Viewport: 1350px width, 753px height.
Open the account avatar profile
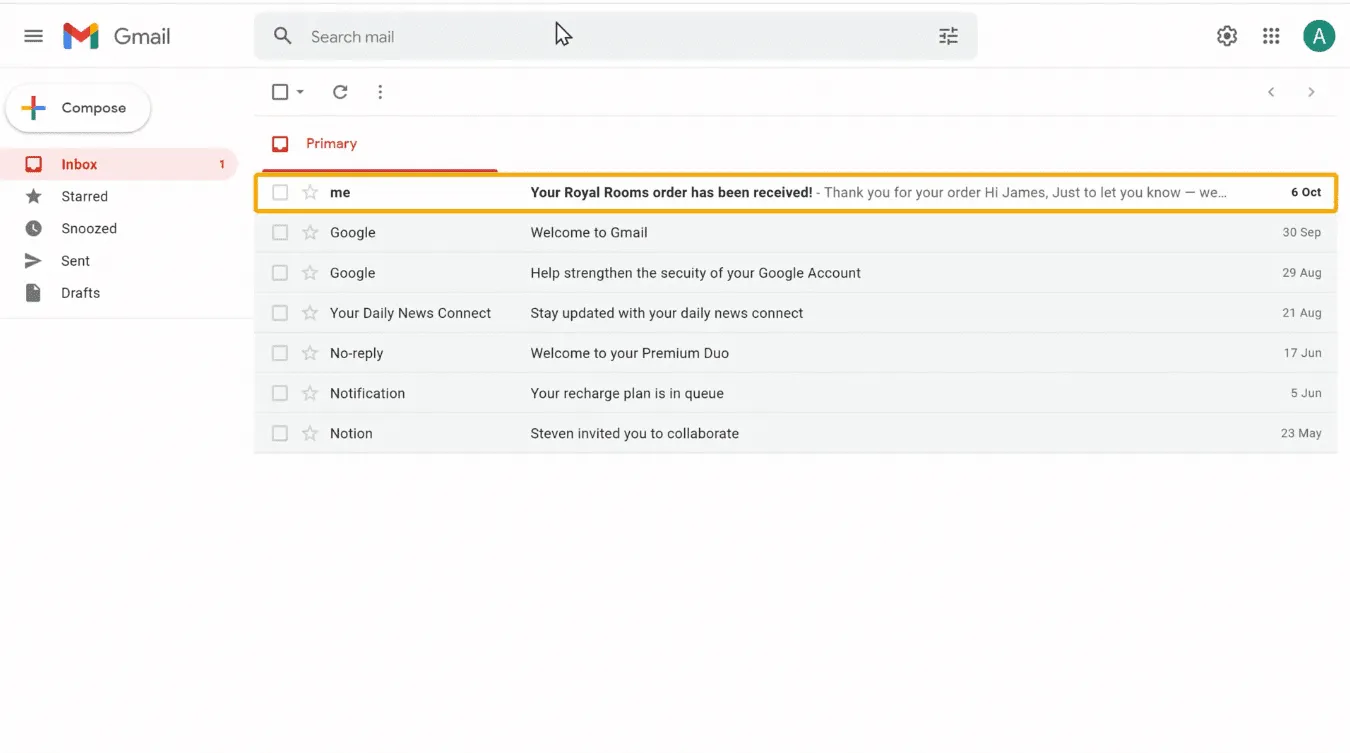point(1319,36)
